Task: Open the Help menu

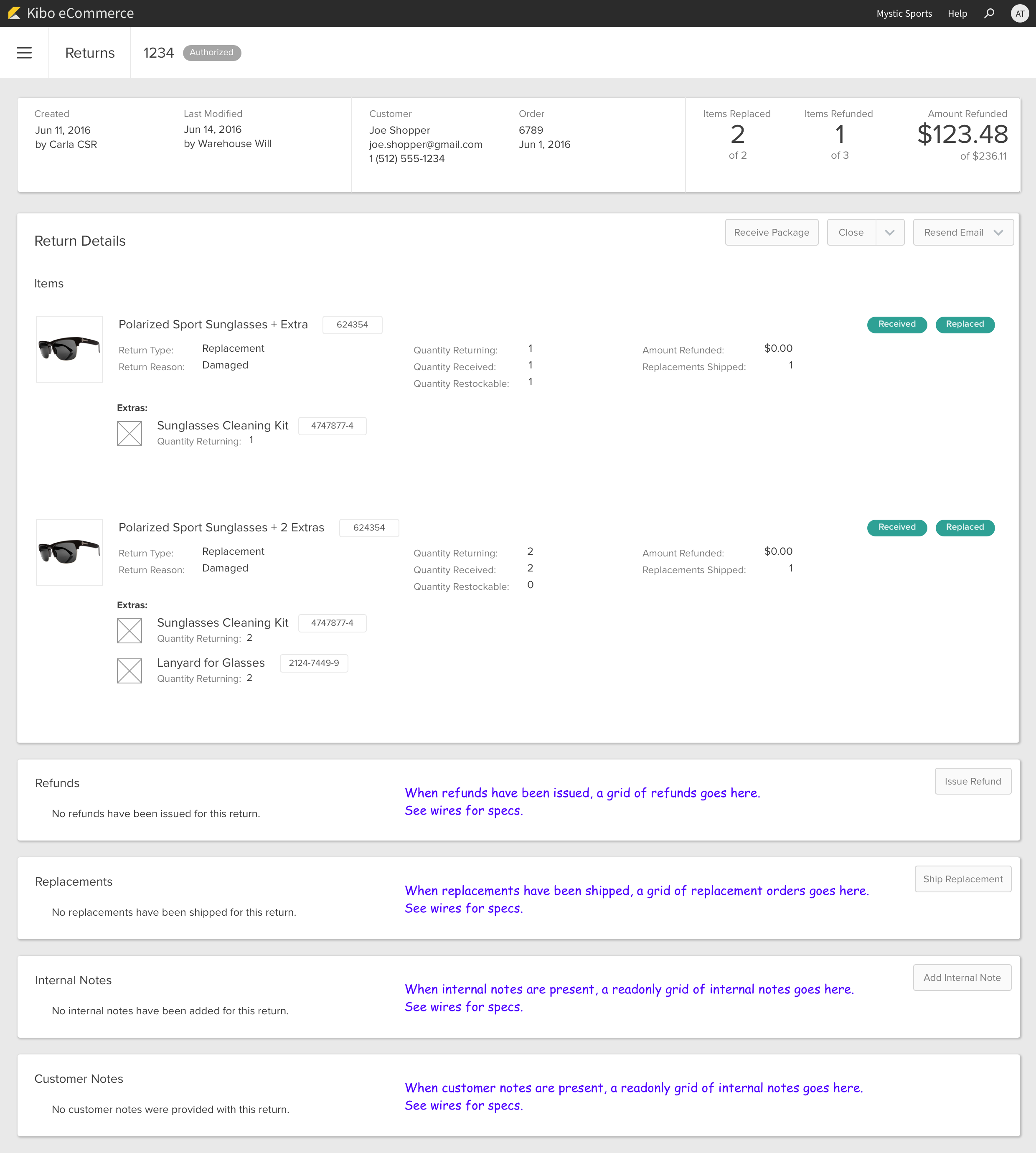Action: click(957, 13)
